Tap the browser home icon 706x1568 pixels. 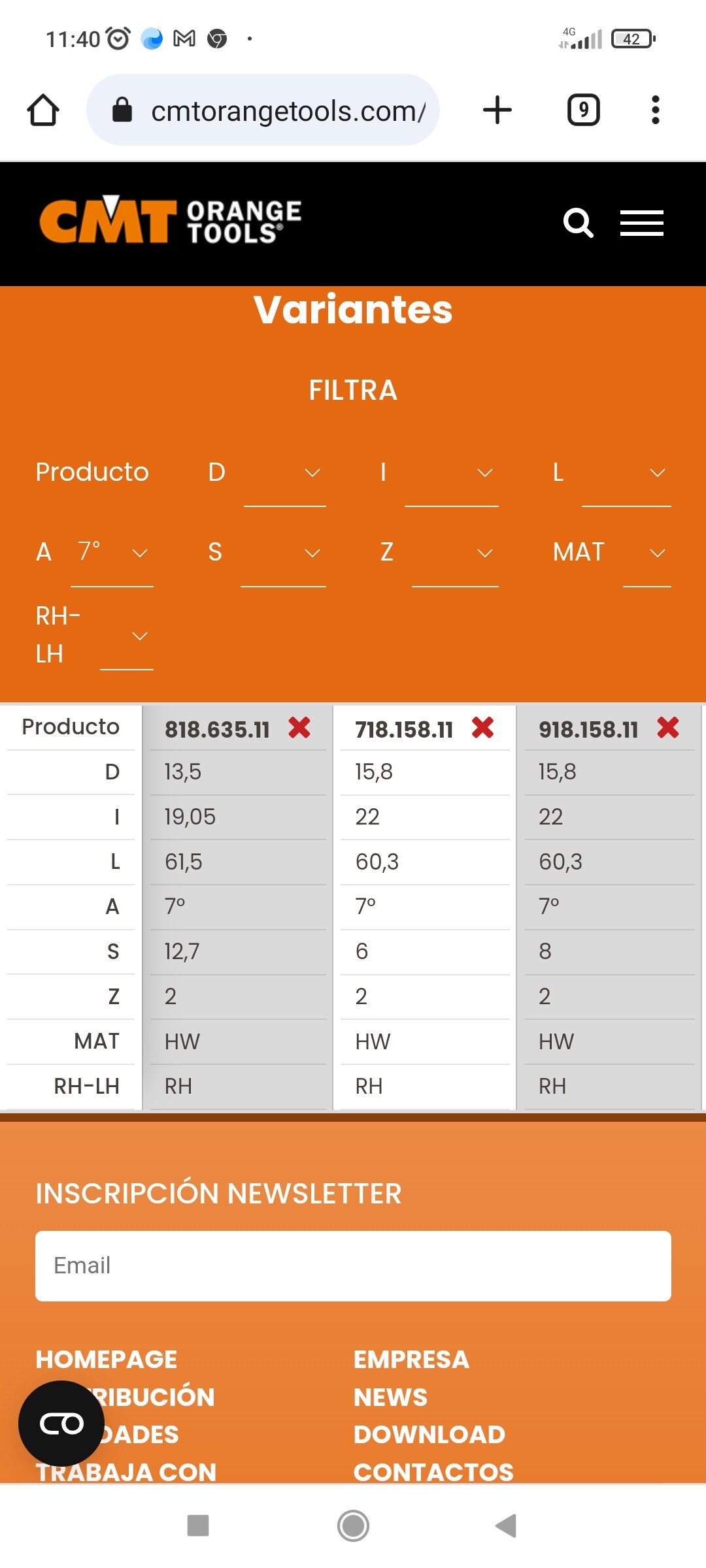(43, 110)
